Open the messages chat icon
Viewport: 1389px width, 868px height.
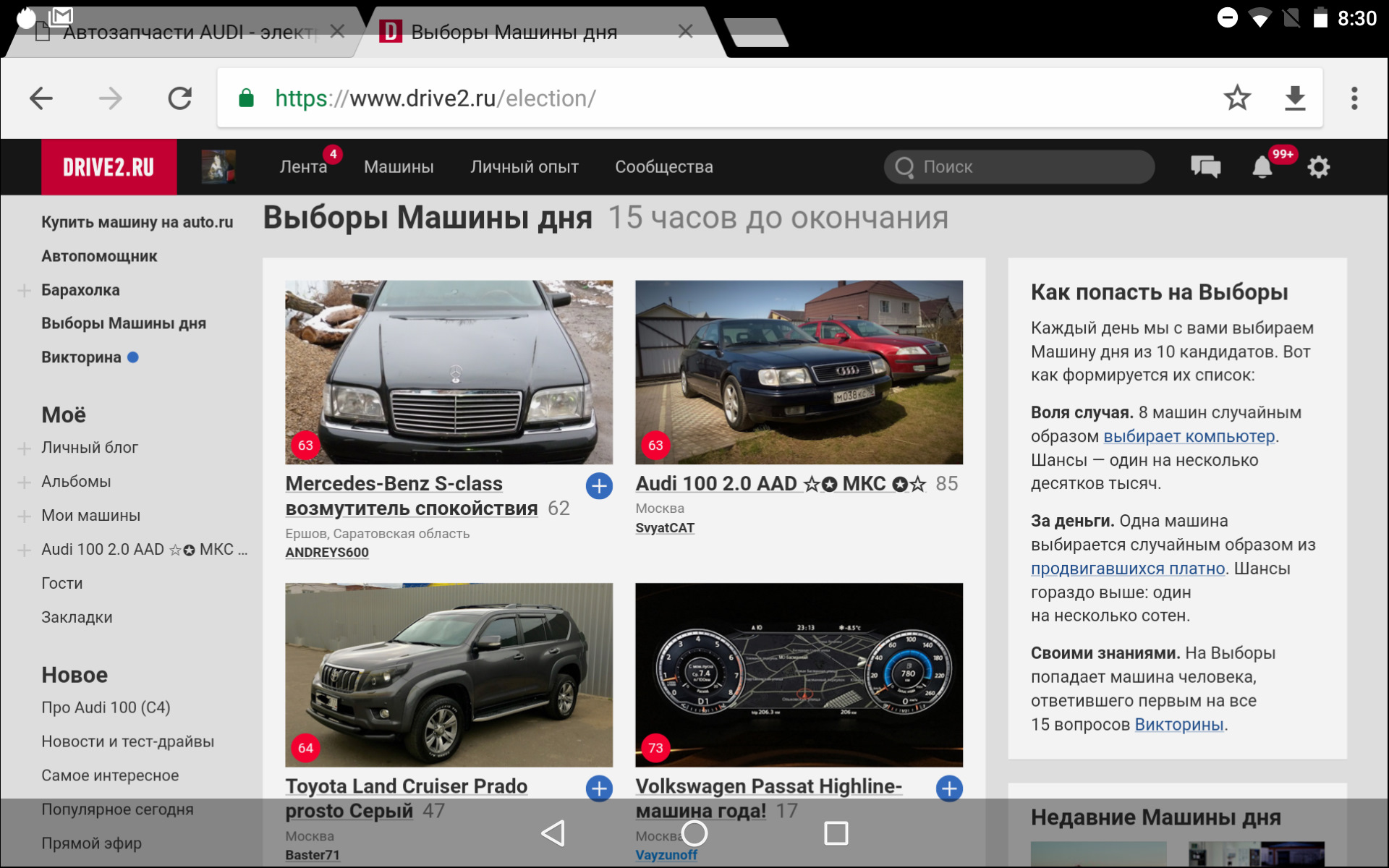click(x=1205, y=167)
